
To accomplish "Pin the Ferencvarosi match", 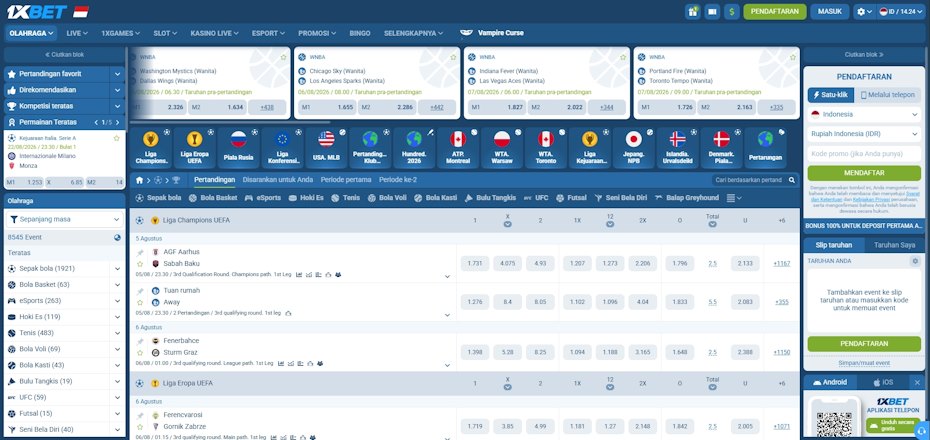I will click(x=140, y=416).
